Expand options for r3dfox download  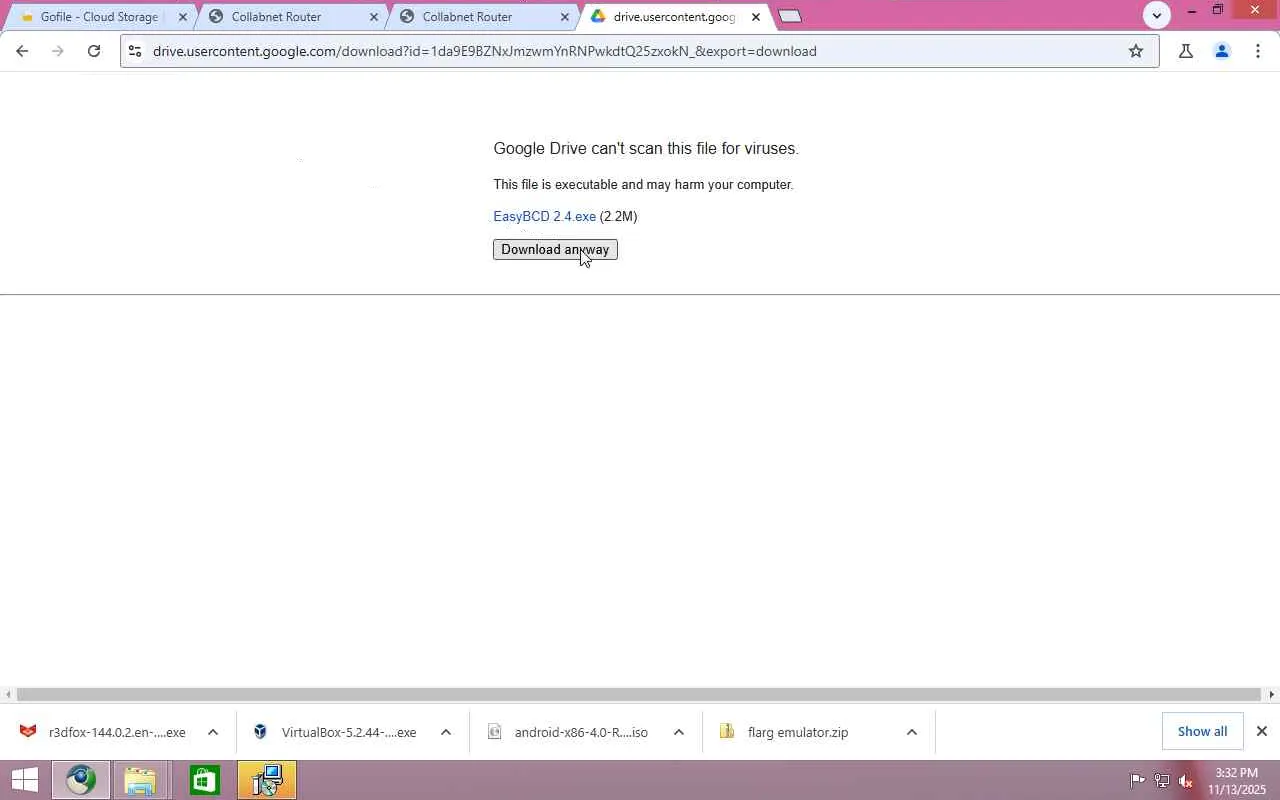click(213, 732)
